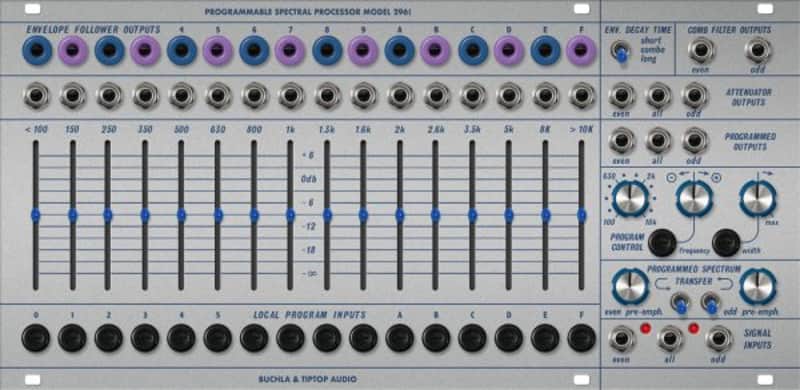
Task: Click the 'LOCAL PROGRAM INPUTS' label
Action: [x=309, y=315]
